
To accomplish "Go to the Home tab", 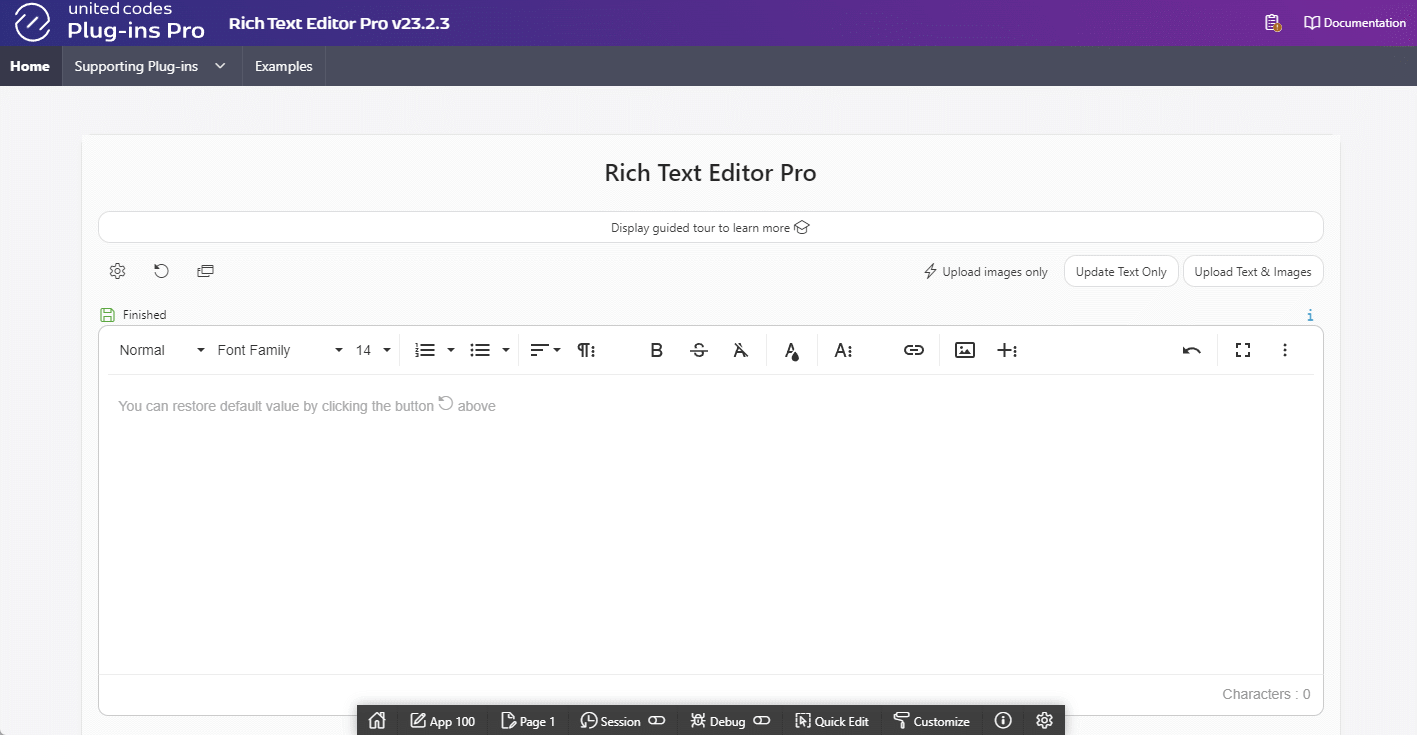I will coord(30,66).
